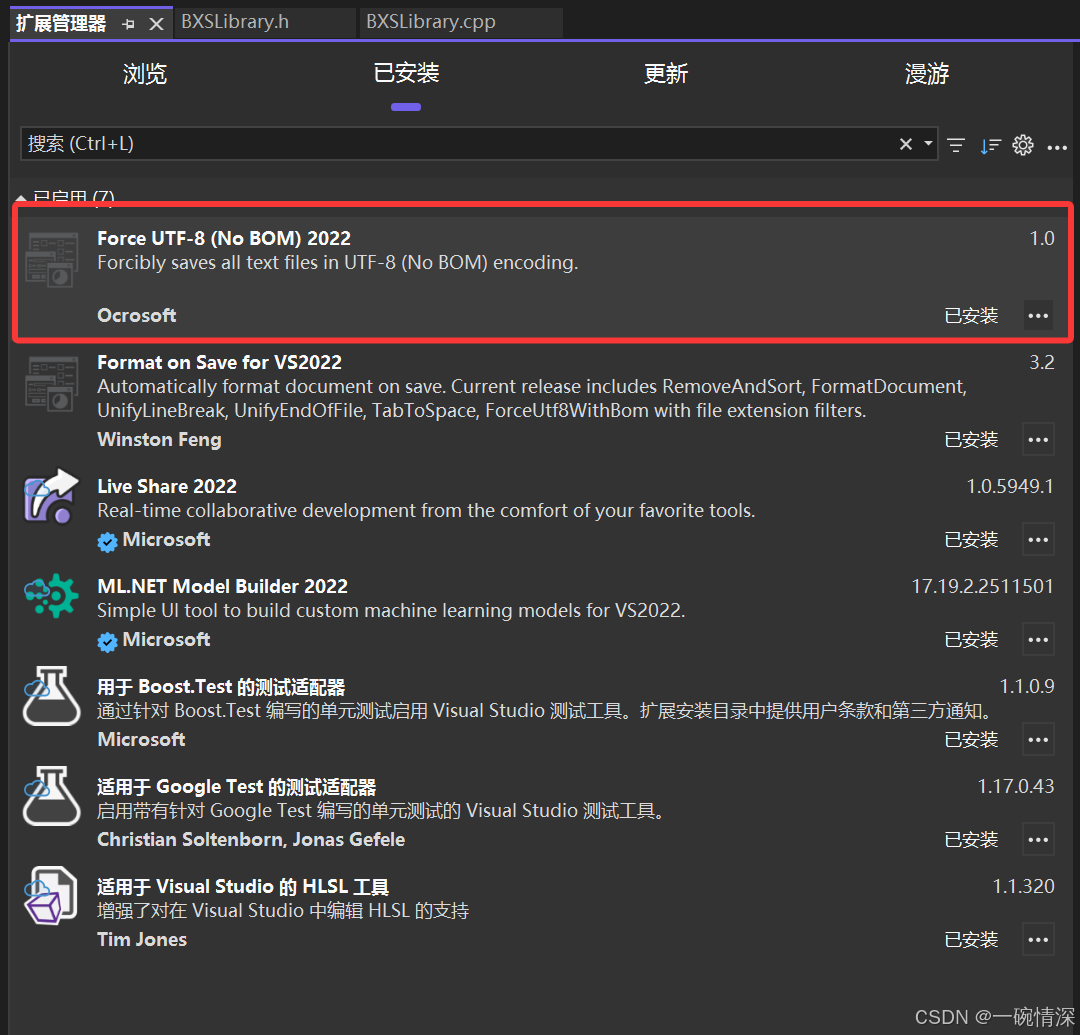1080x1035 pixels.
Task: Click version 1.1.320 text
Action: [1023, 886]
